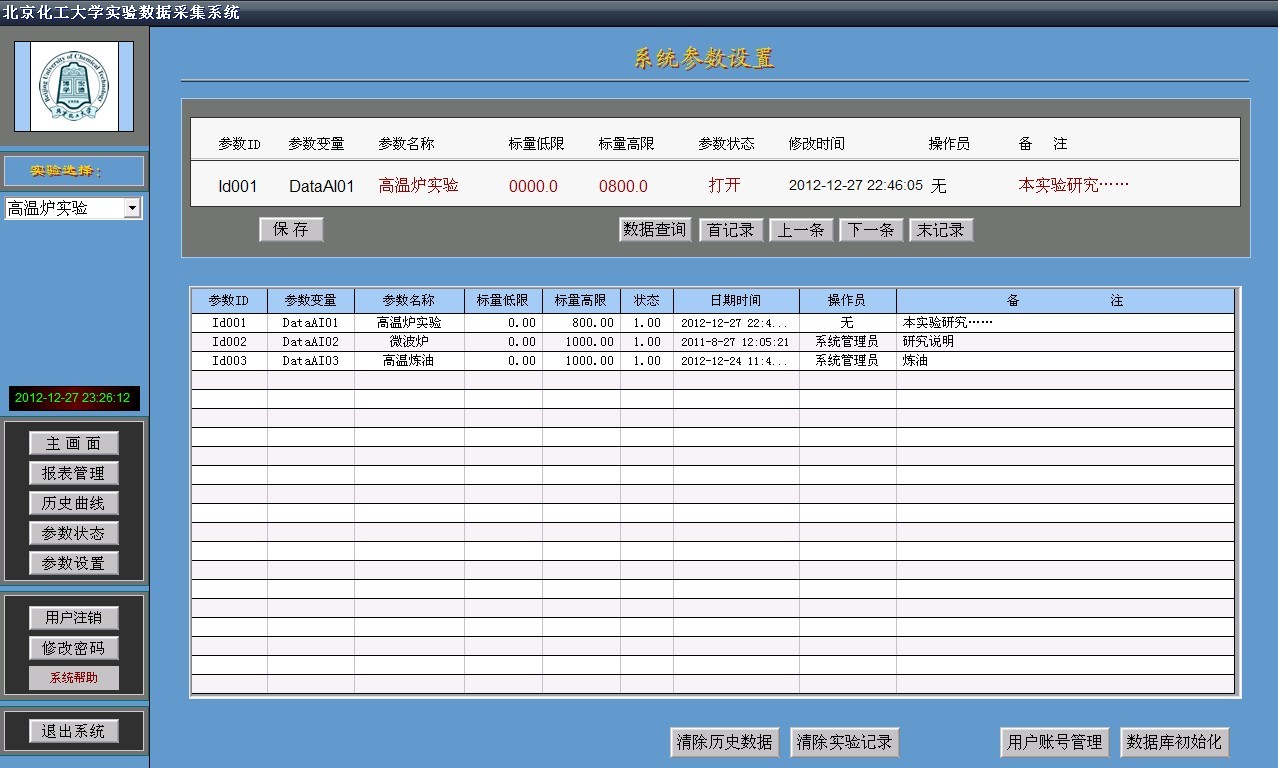1278x768 pixels.
Task: Click table cell 800.00
Action: [581, 323]
